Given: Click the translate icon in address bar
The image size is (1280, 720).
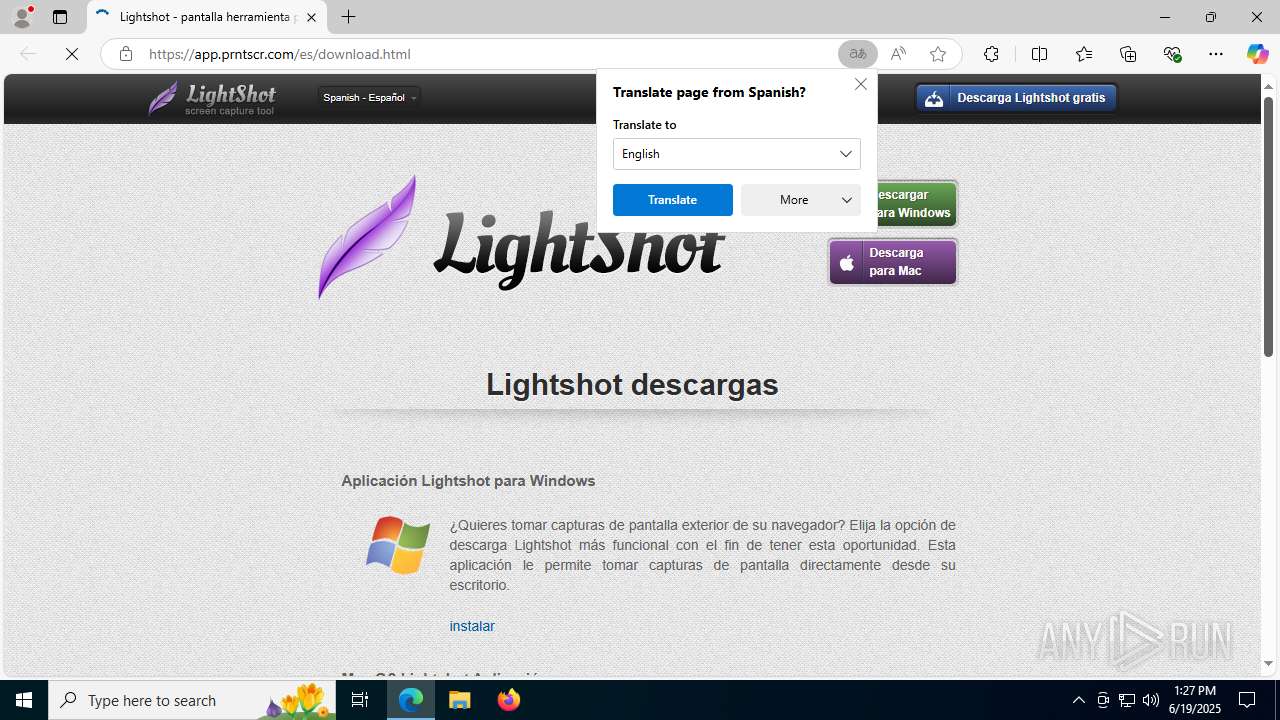Looking at the screenshot, I should click(x=858, y=54).
